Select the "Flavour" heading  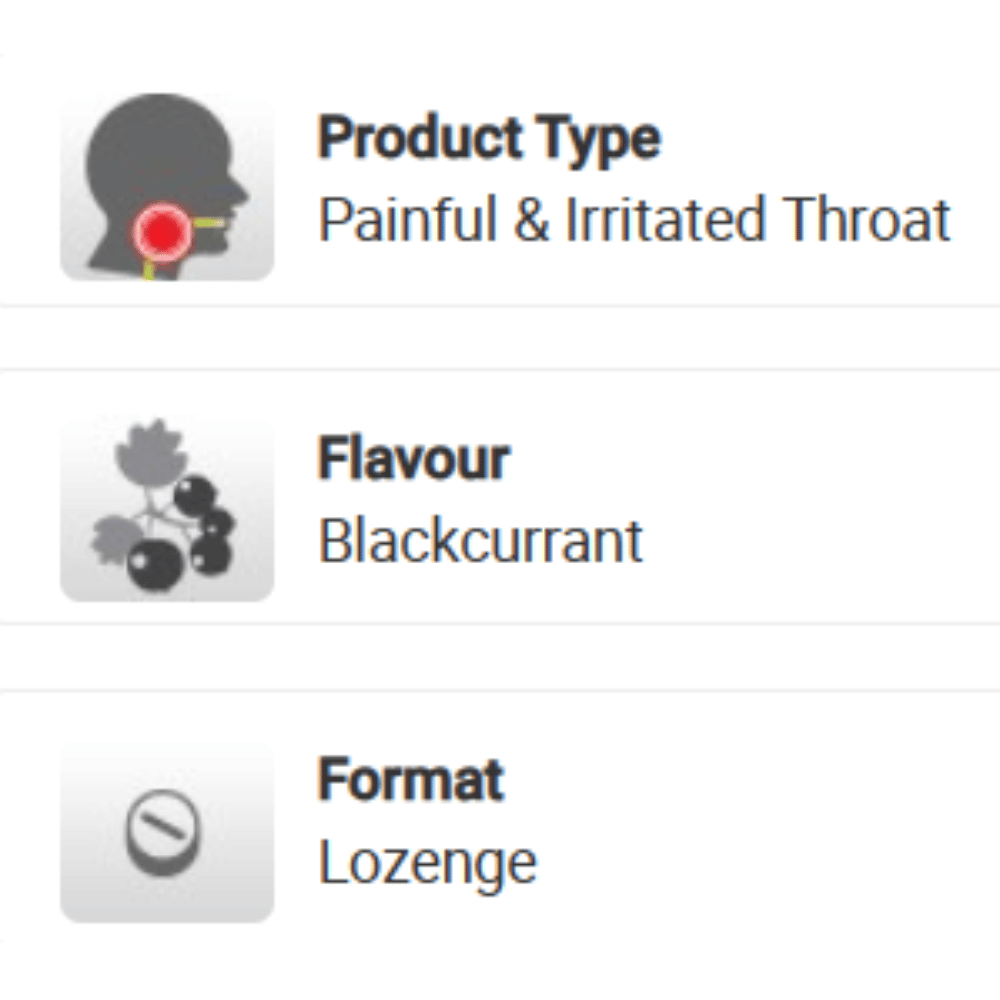[413, 459]
